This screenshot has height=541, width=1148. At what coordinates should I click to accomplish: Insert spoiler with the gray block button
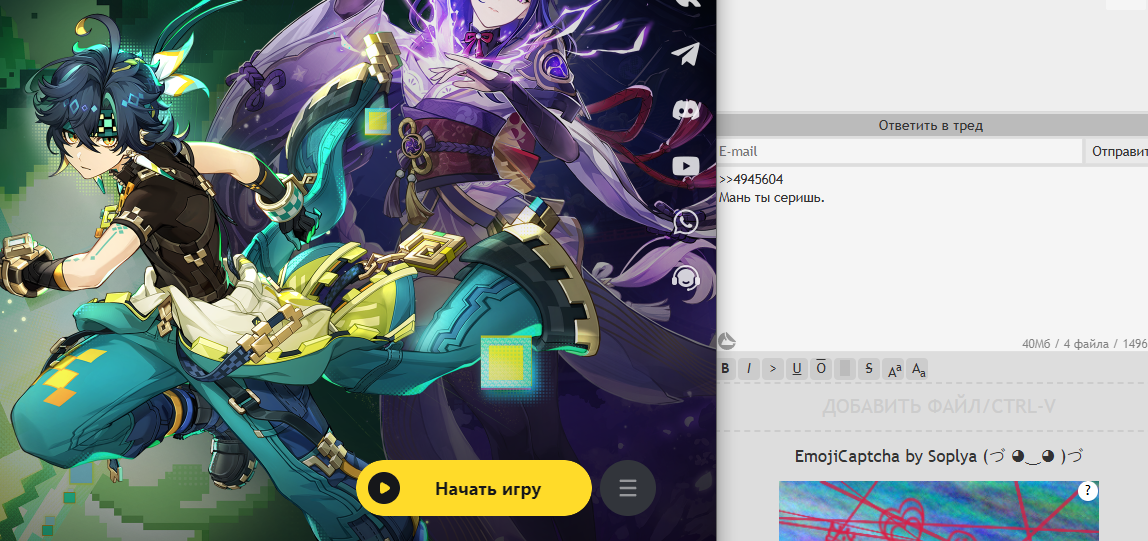tap(845, 369)
